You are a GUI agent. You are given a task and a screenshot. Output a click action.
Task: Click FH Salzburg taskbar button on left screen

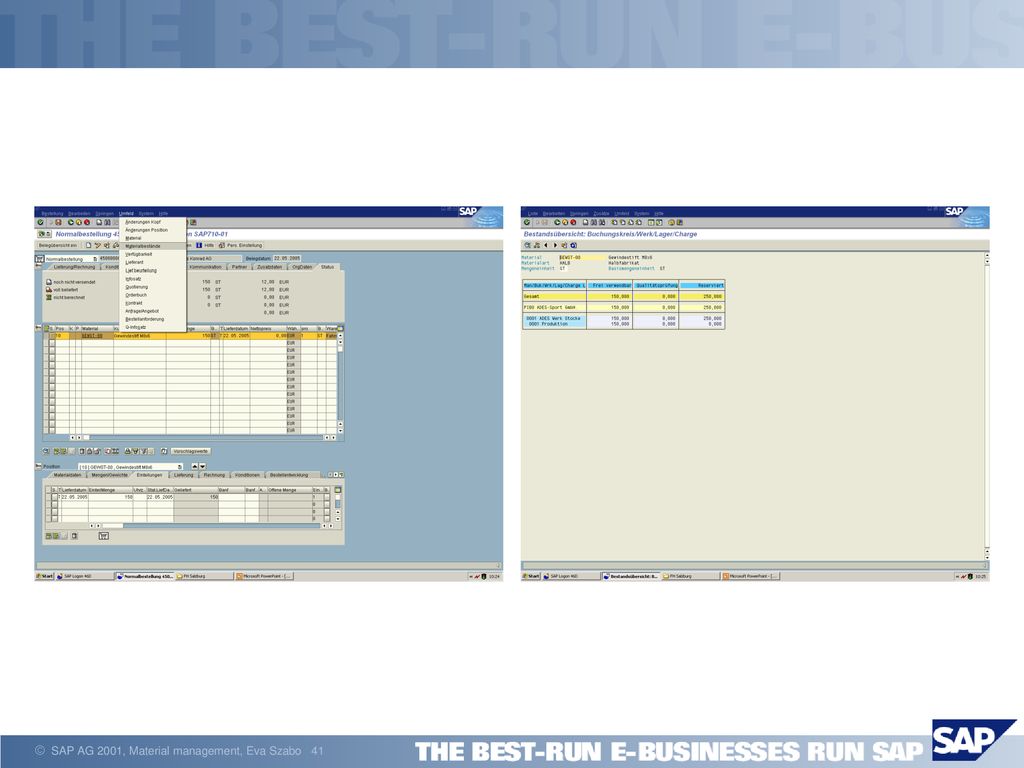[204, 577]
